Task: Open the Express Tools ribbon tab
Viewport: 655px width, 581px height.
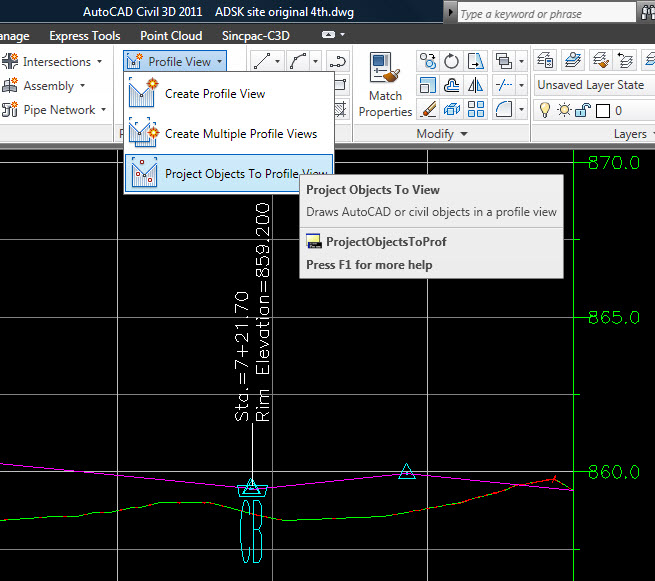Action: 85,36
